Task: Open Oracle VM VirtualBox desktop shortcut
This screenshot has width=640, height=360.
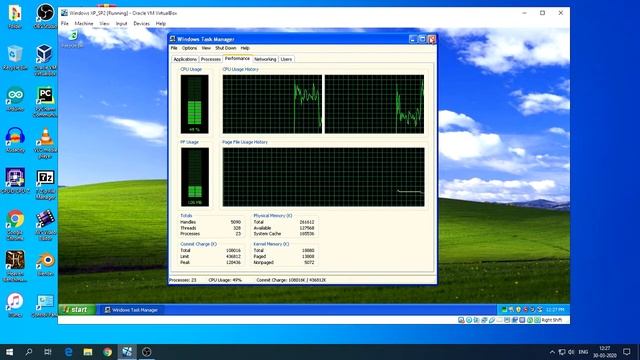Action: pyautogui.click(x=45, y=60)
